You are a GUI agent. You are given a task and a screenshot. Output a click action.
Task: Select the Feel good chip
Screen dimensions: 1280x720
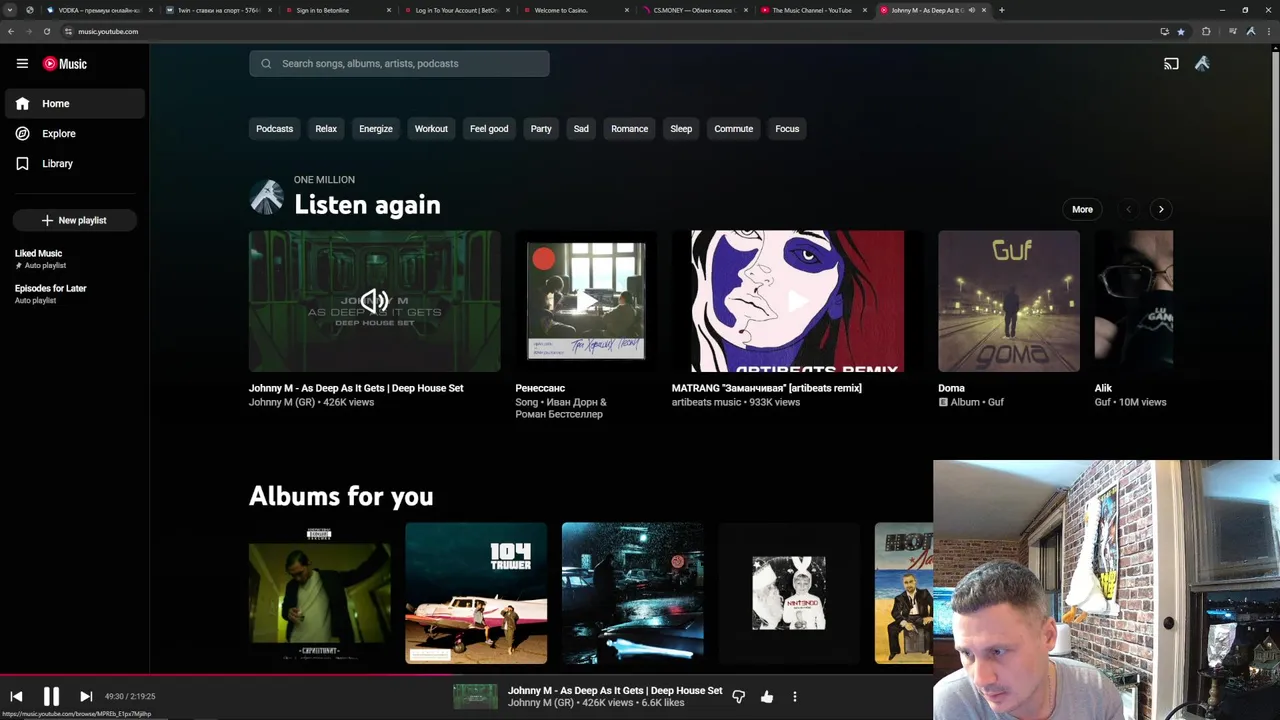[x=489, y=128]
